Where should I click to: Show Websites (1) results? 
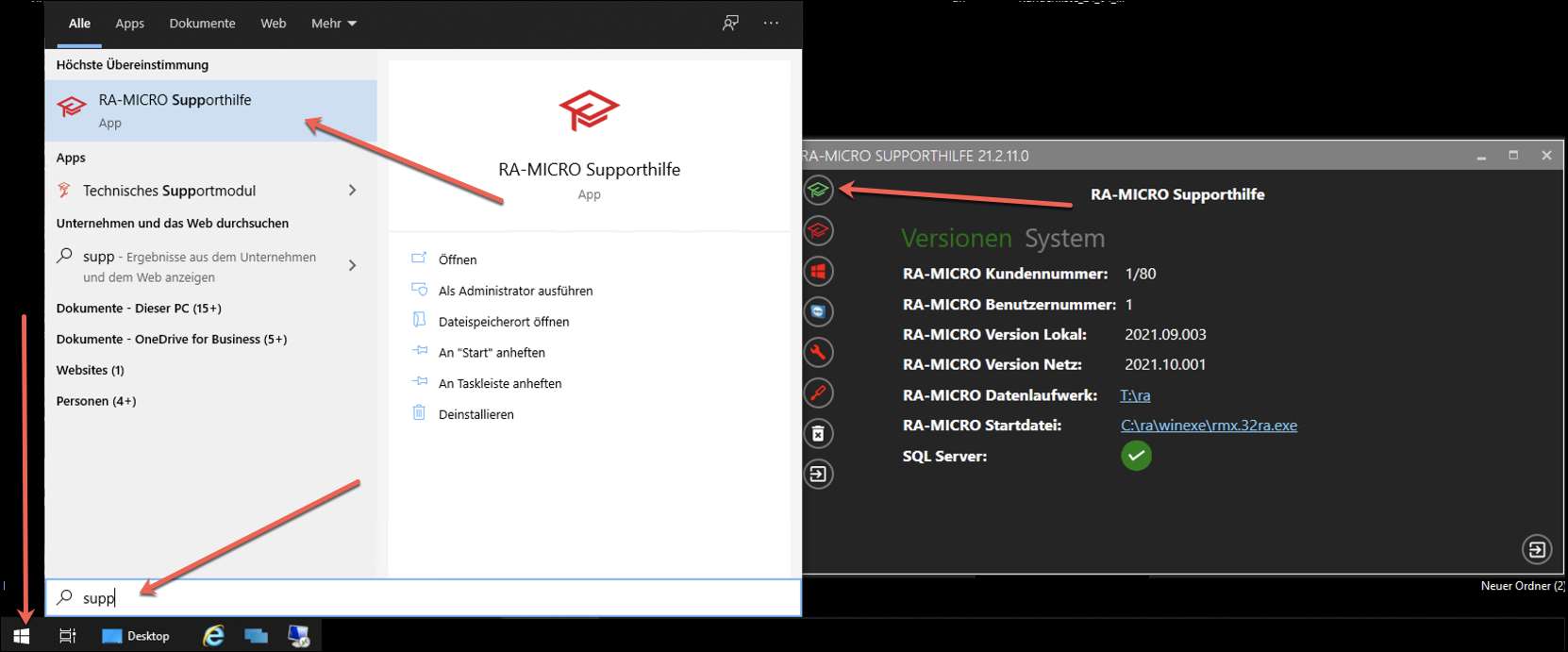(91, 371)
